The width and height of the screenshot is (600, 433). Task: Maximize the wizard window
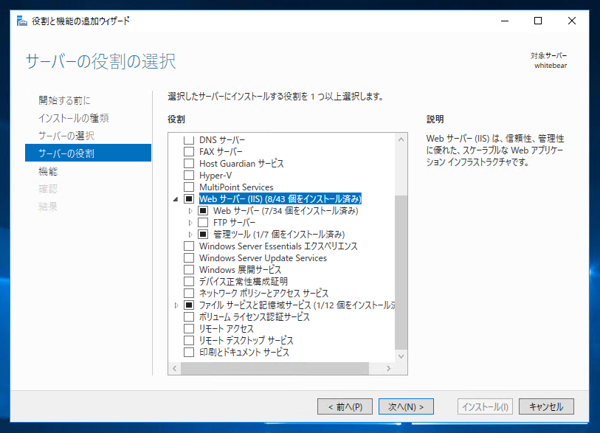pyautogui.click(x=538, y=21)
